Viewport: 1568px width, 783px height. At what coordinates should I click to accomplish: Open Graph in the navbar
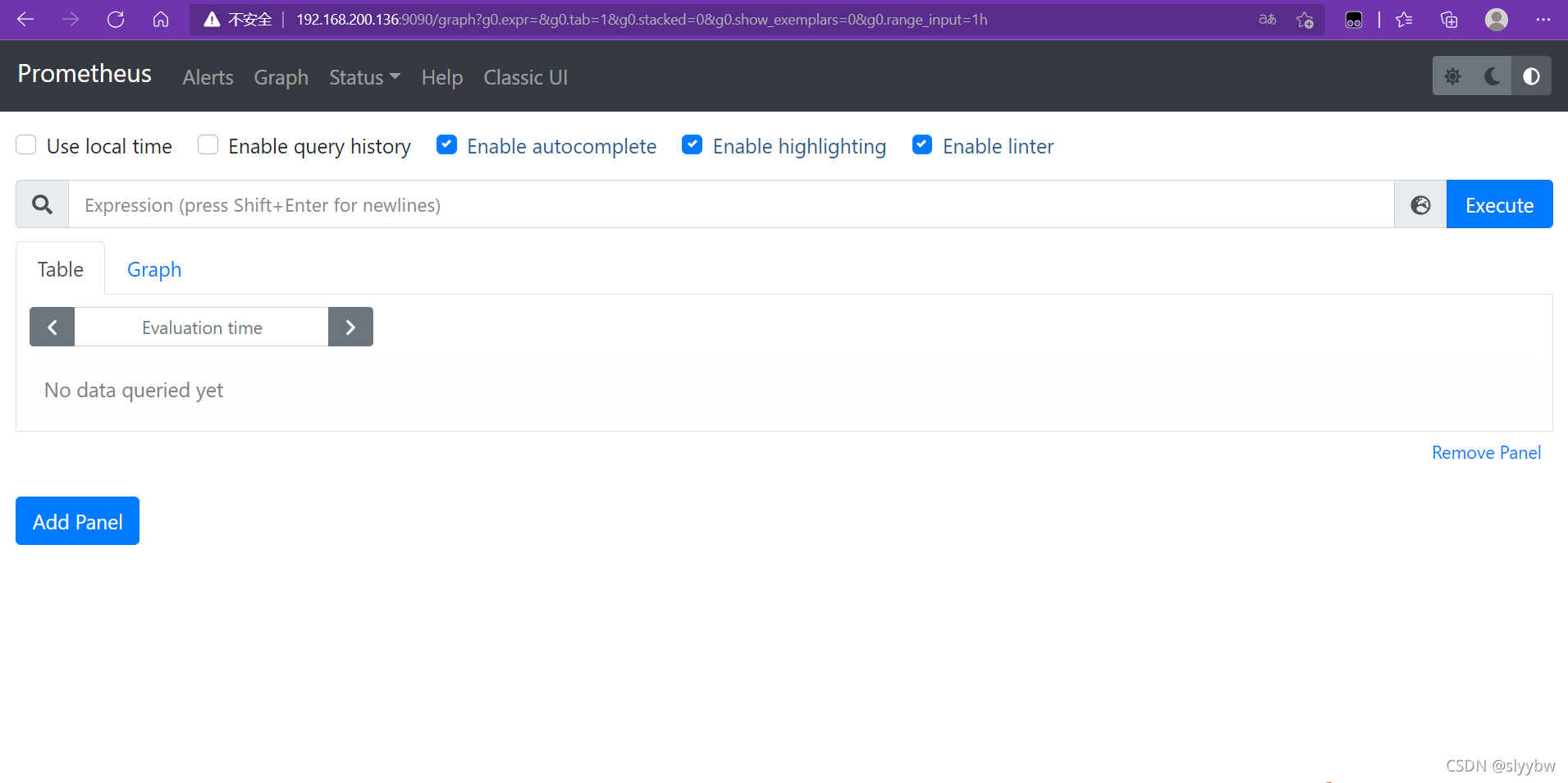281,77
